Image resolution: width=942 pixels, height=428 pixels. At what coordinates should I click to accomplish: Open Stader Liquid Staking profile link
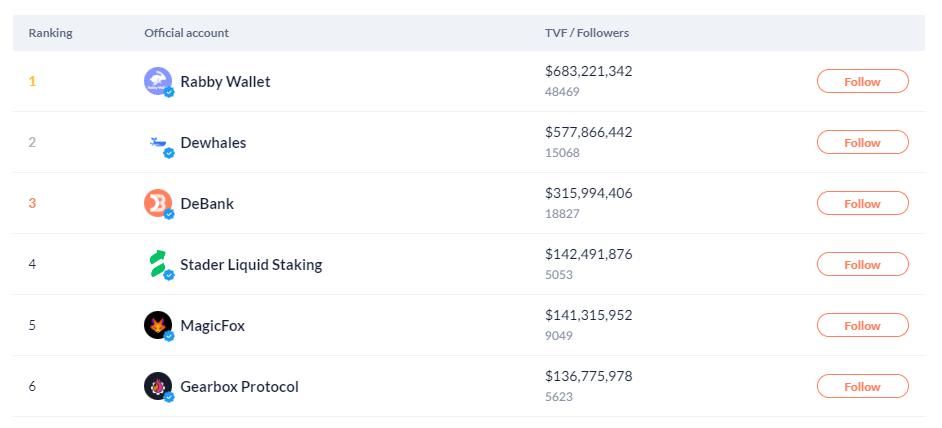(x=251, y=265)
